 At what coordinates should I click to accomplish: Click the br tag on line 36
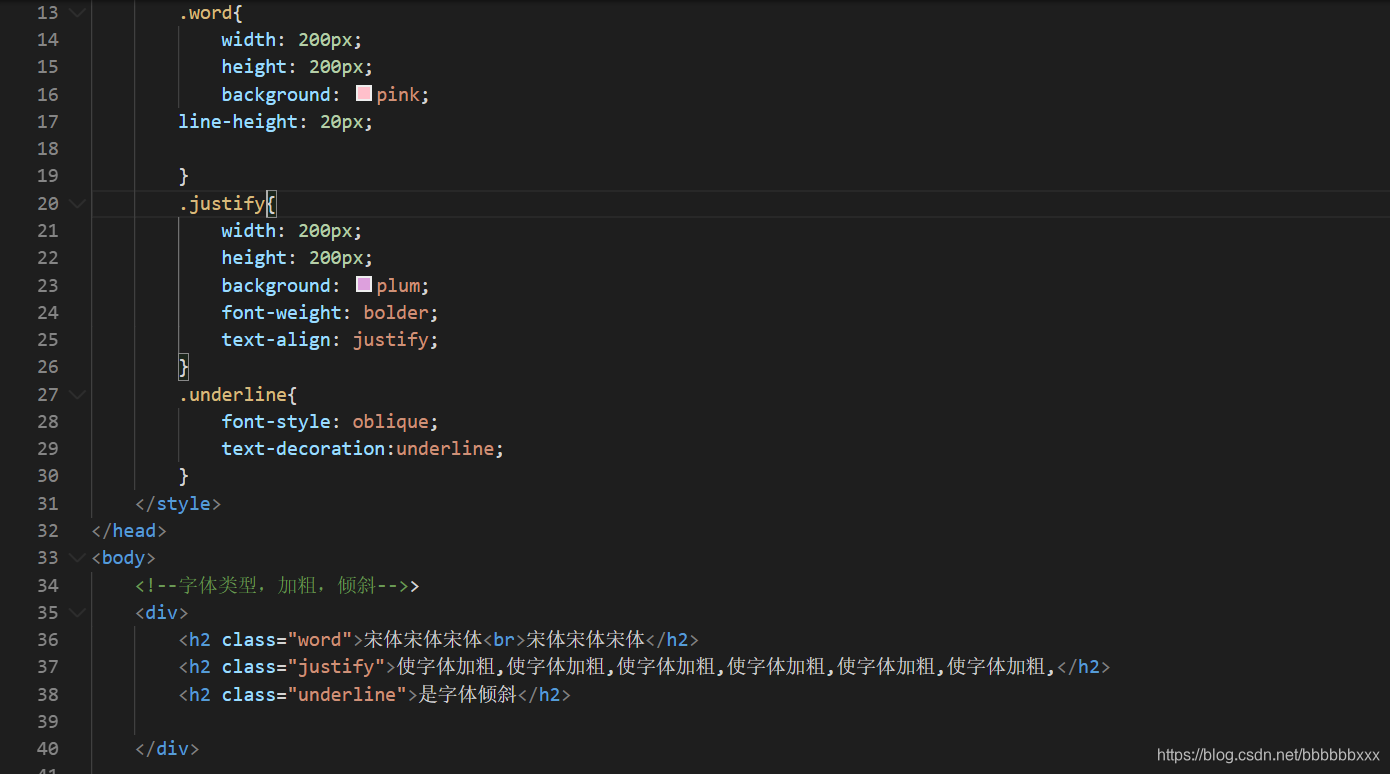[x=504, y=640]
